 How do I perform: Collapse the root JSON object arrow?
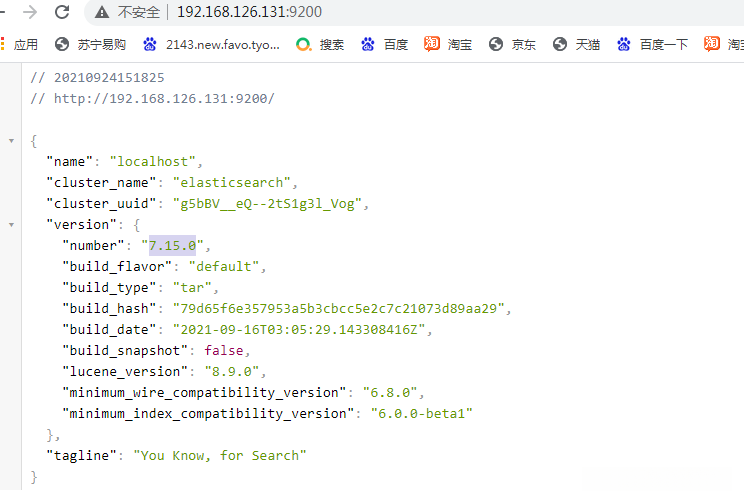coord(11,141)
